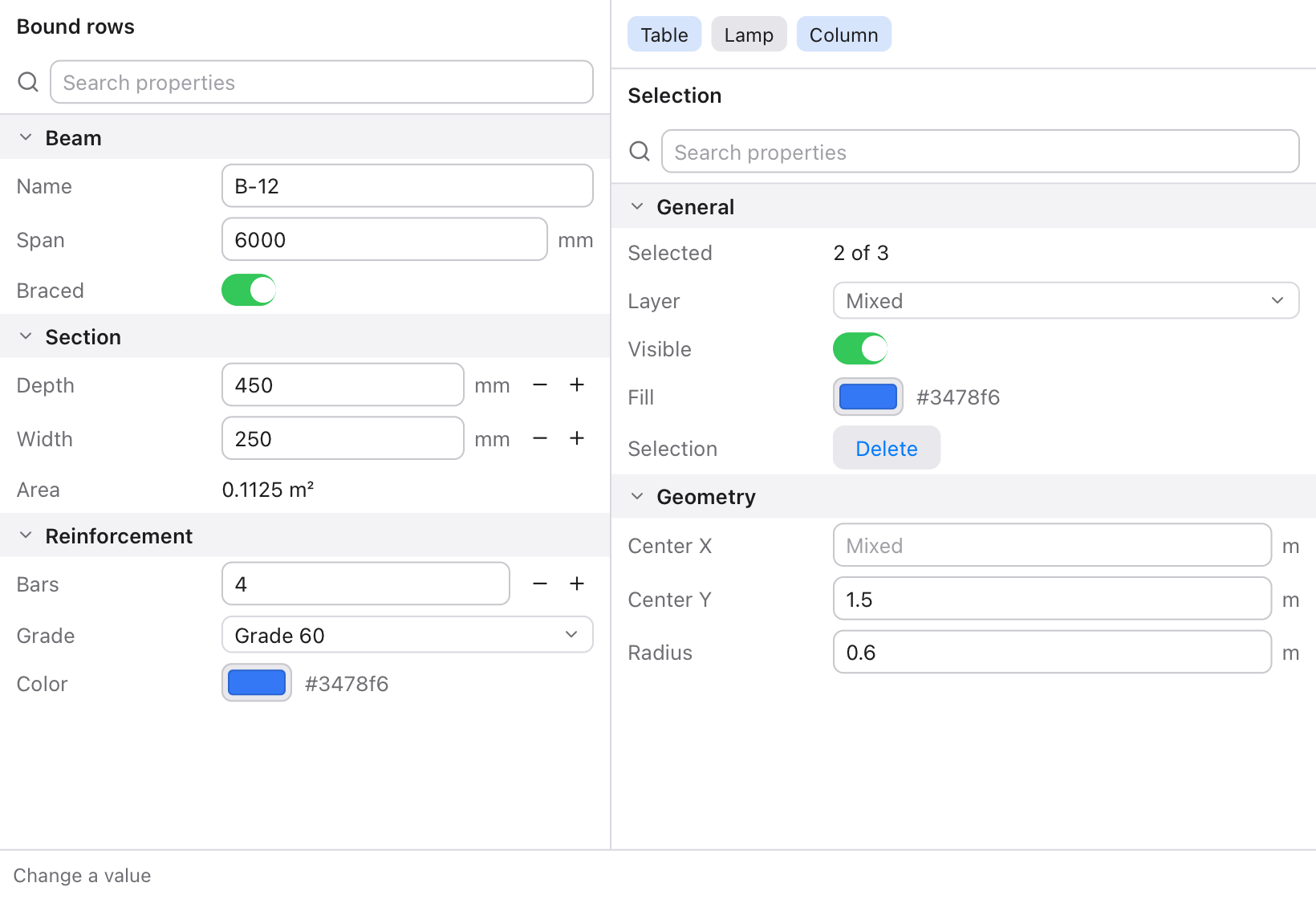Screen dimensions: 1316x899
Task: Open the Reinforcement Color swatch
Action: point(257,683)
